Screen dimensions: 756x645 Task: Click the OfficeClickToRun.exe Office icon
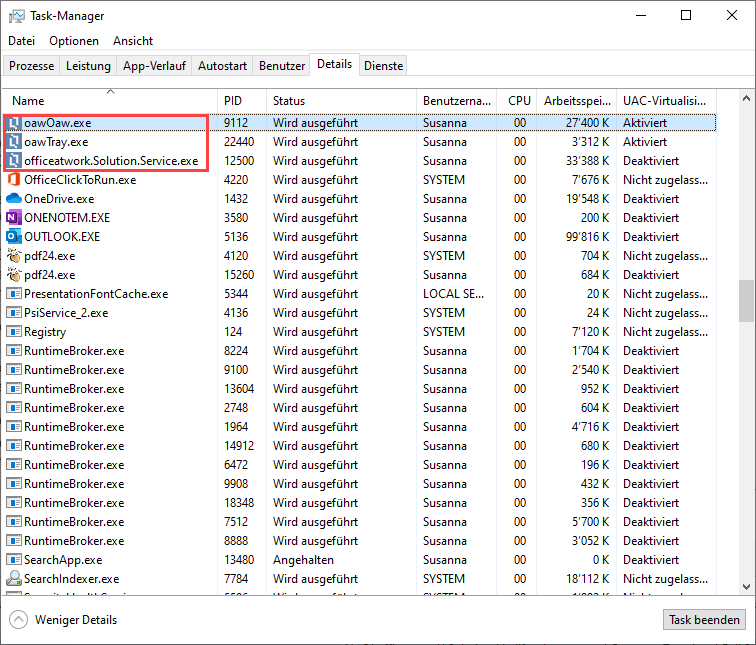pos(14,180)
